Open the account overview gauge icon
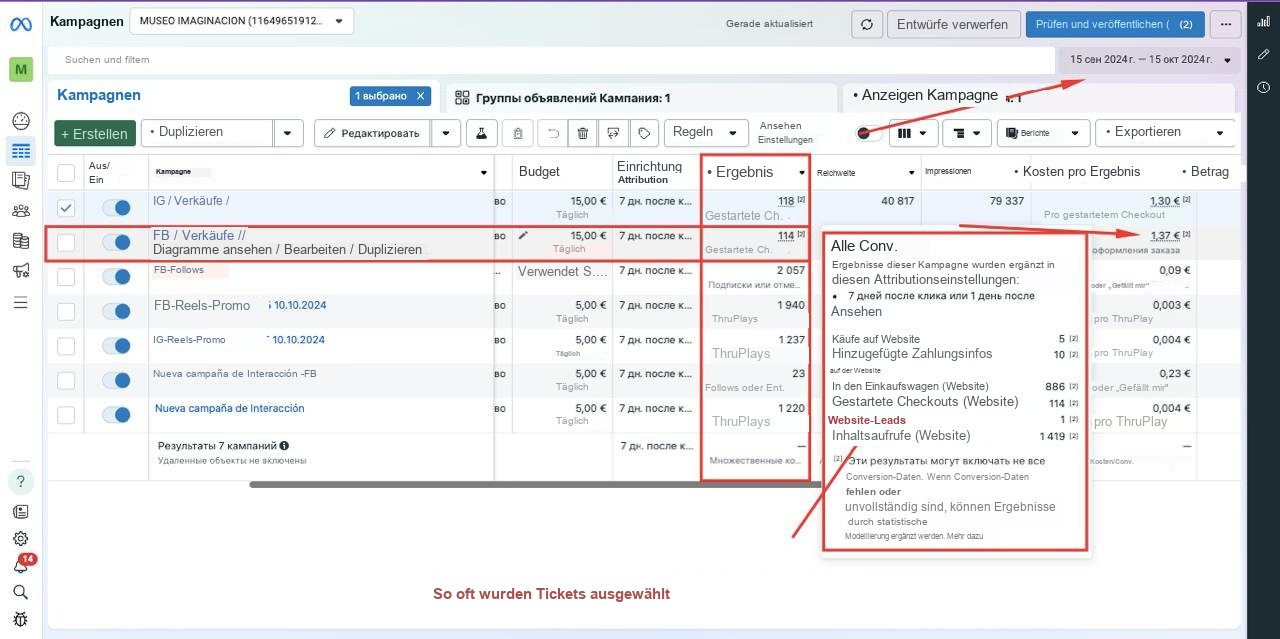This screenshot has height=639, width=1280. pyautogui.click(x=21, y=121)
